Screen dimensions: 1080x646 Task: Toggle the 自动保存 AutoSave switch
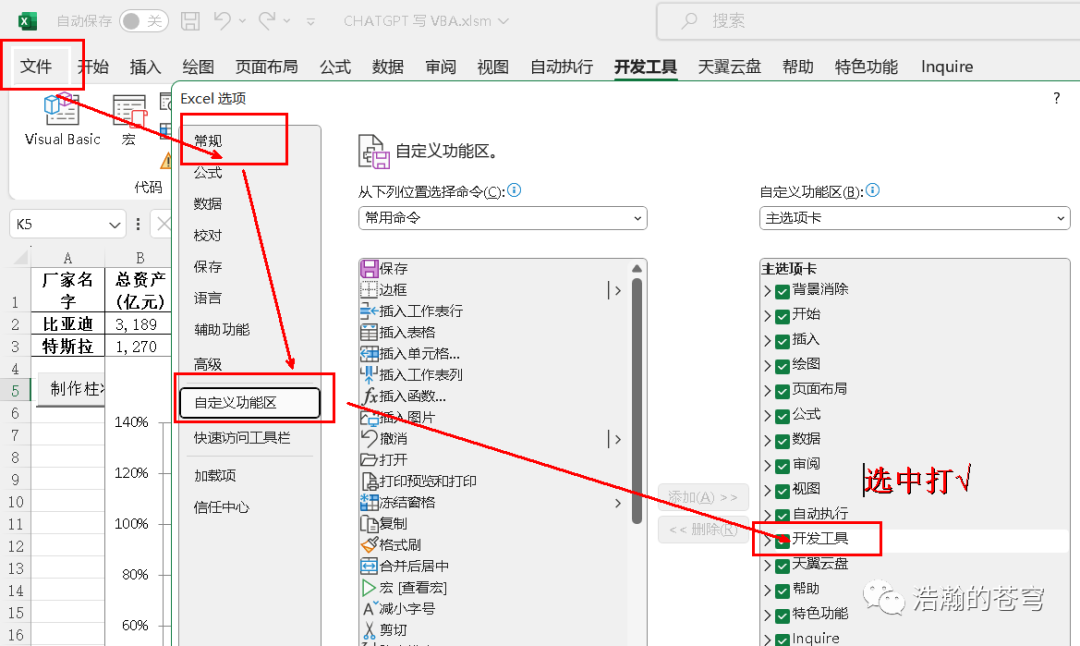click(143, 21)
